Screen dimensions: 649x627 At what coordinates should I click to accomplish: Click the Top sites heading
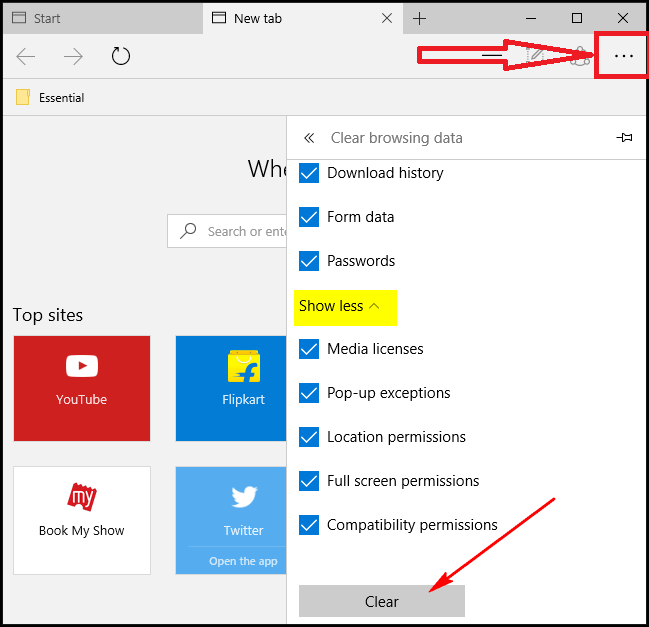(48, 315)
